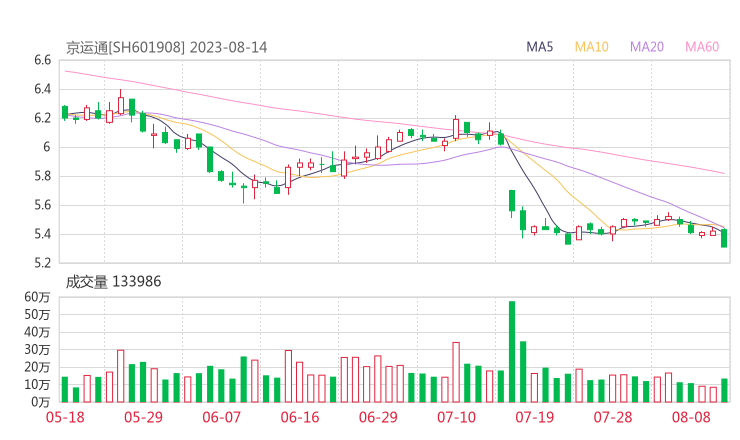Click the 5.6 price axis label

(42, 205)
